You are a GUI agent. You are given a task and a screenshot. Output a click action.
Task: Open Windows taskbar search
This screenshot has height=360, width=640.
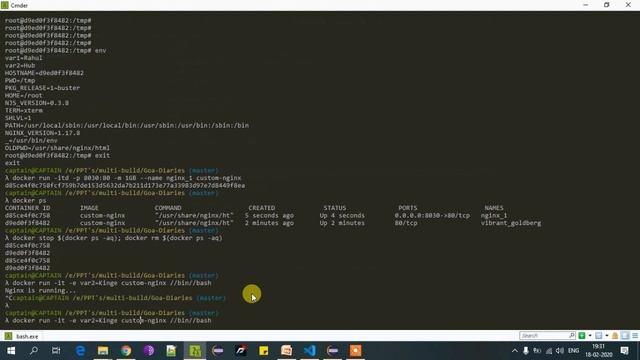[x=34, y=351]
